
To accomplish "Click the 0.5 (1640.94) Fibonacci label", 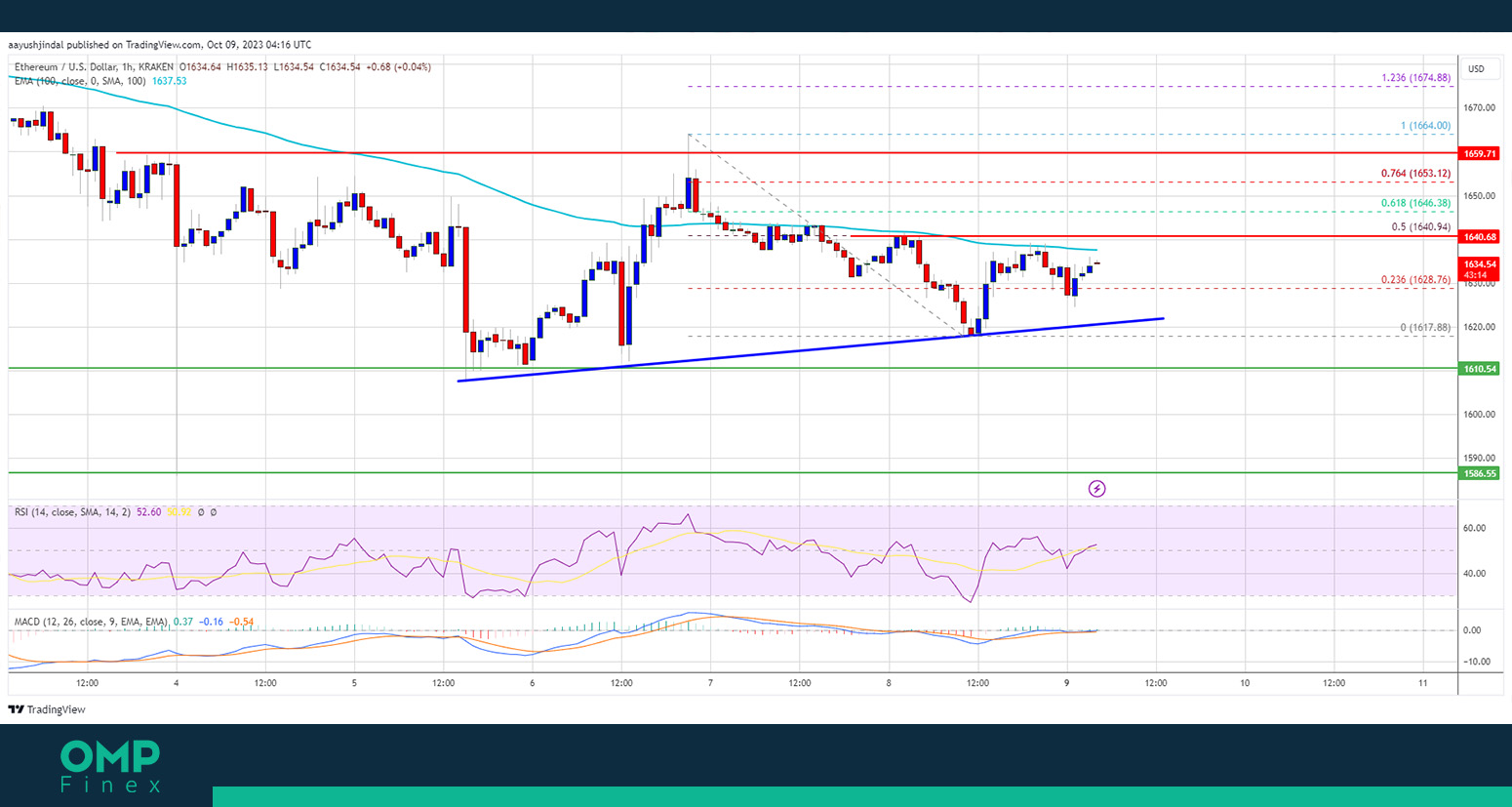I will coord(1420,227).
